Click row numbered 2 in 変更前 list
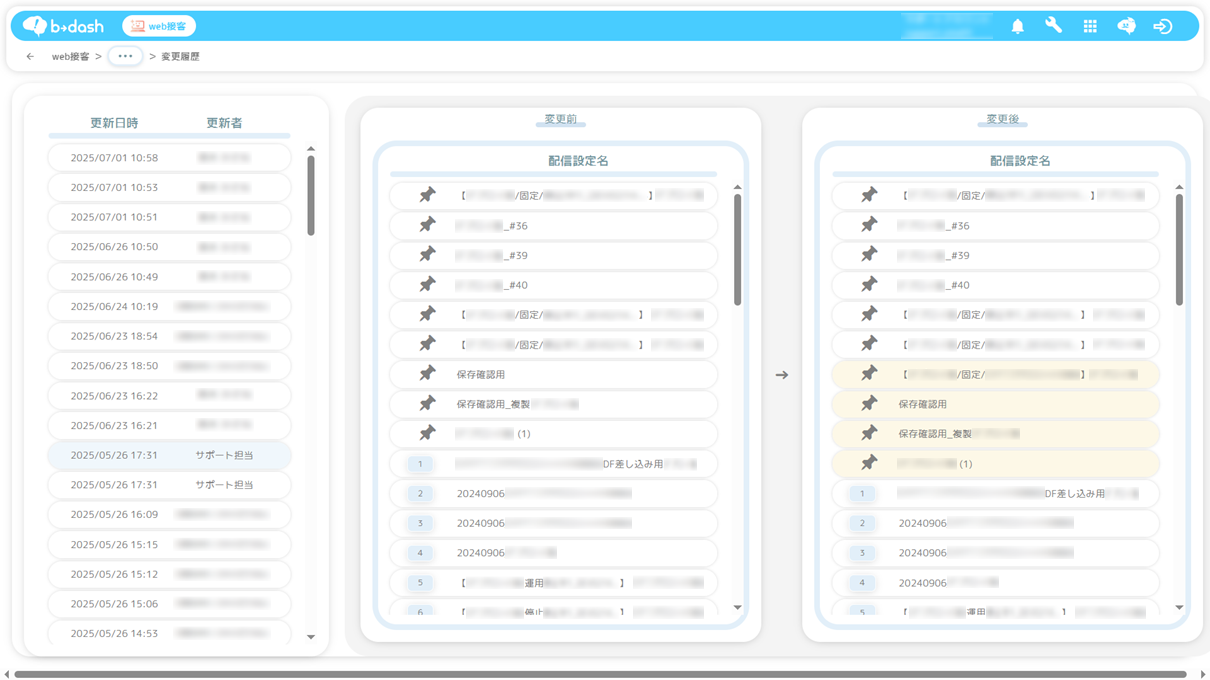This screenshot has width=1210, height=680. [553, 493]
